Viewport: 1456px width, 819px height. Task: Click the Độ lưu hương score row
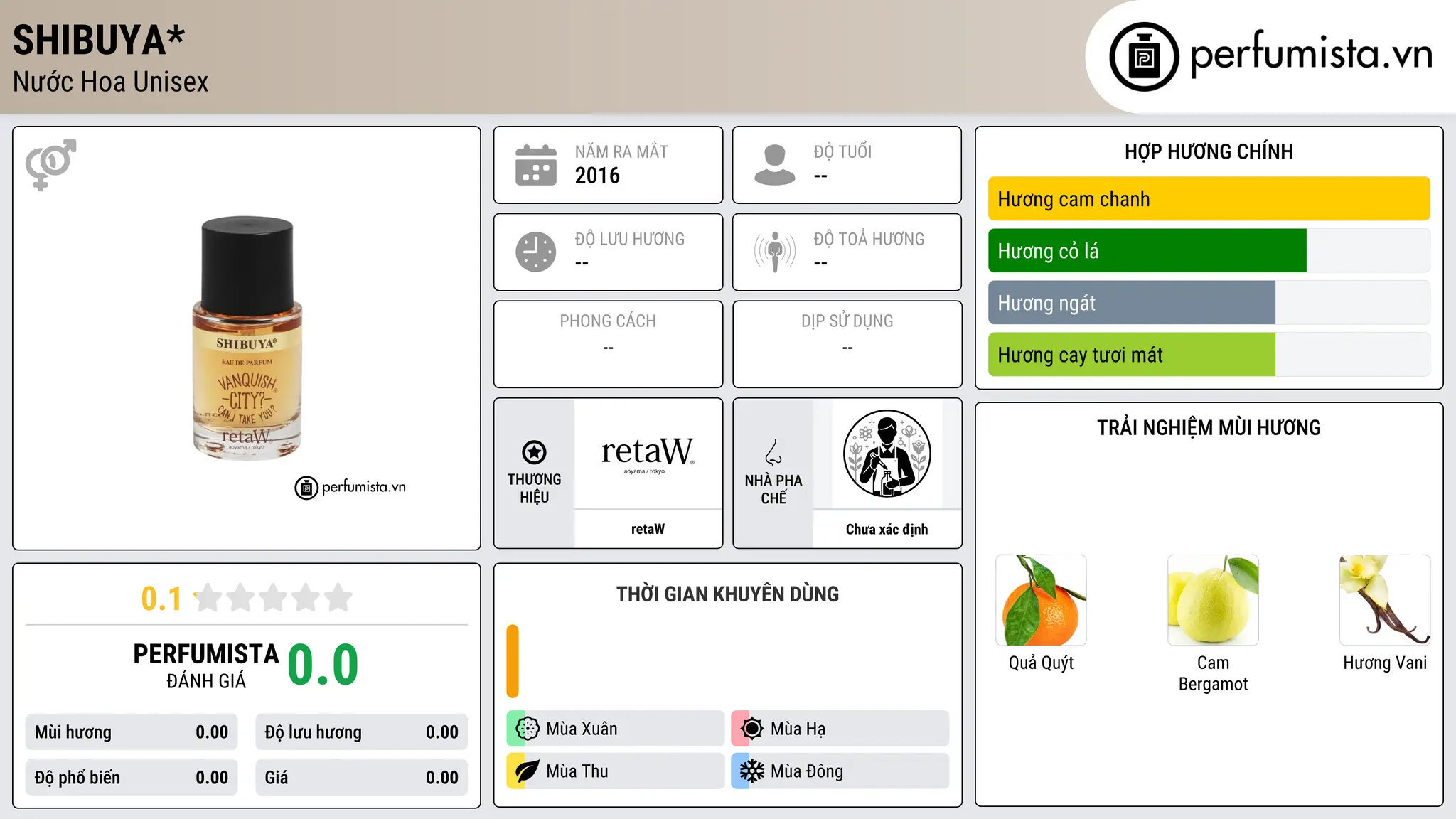tap(362, 732)
